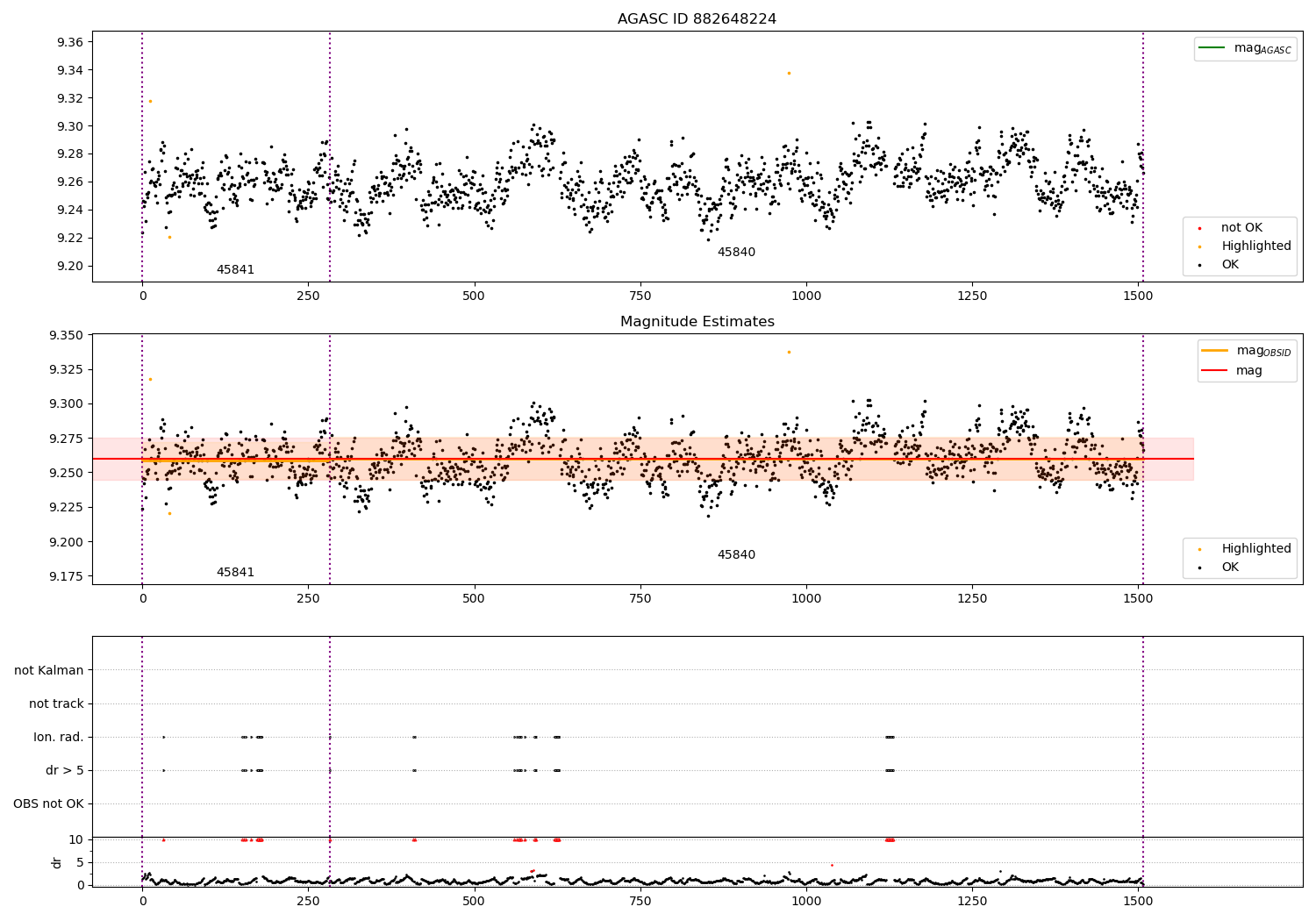Click the 'Ion. rad.' axis label
The image size is (1316, 921).
tap(59, 738)
